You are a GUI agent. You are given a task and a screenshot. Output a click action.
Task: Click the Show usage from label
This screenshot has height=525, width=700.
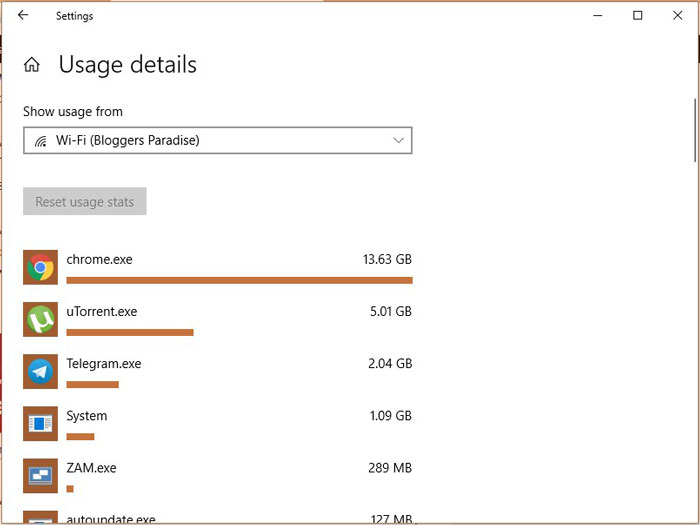tap(73, 111)
